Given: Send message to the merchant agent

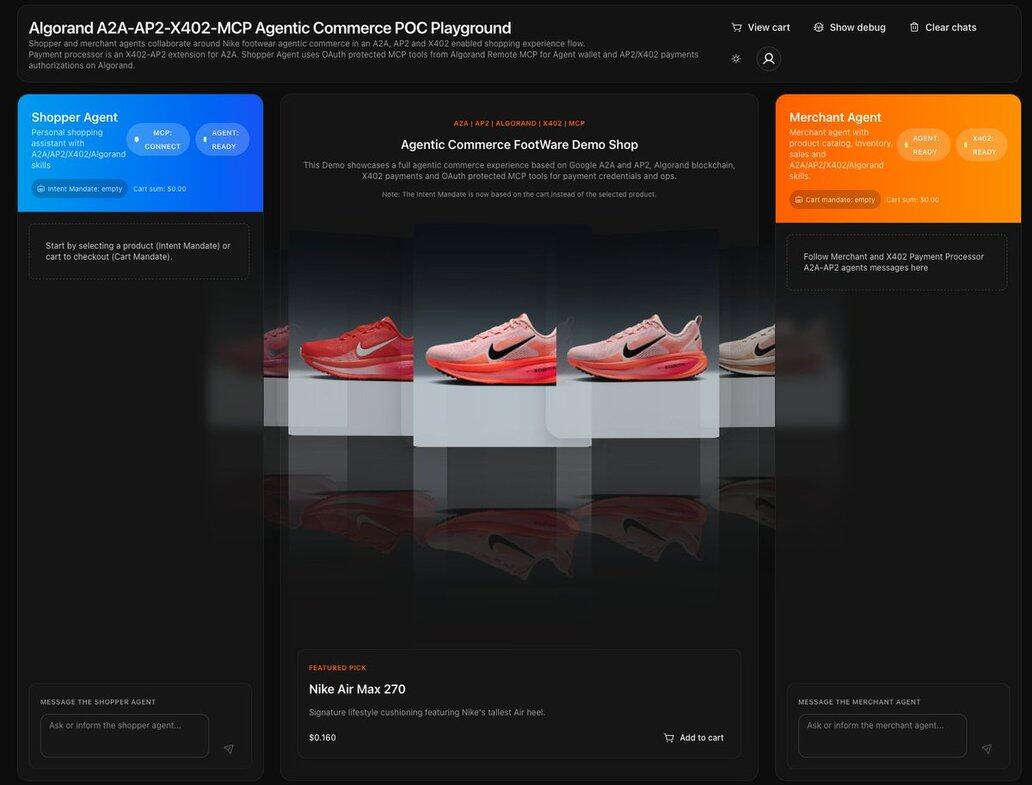Looking at the screenshot, I should click(987, 748).
